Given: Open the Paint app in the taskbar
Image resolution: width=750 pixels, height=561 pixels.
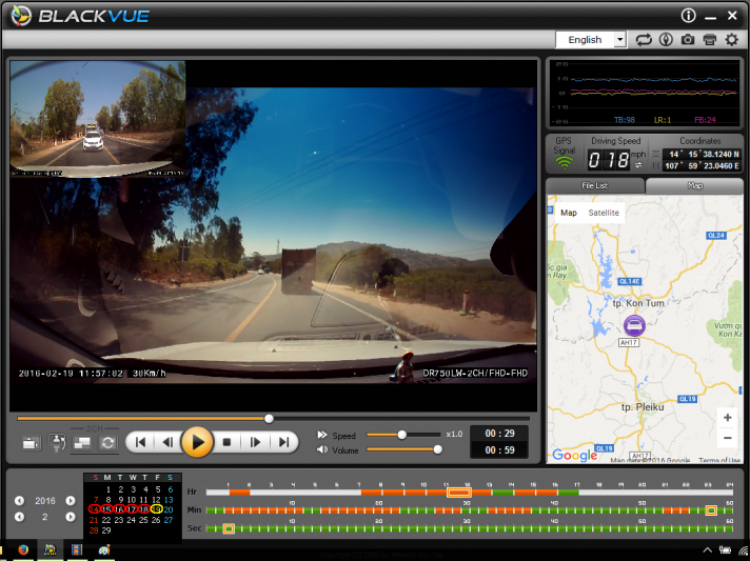Looking at the screenshot, I should pos(103,550).
